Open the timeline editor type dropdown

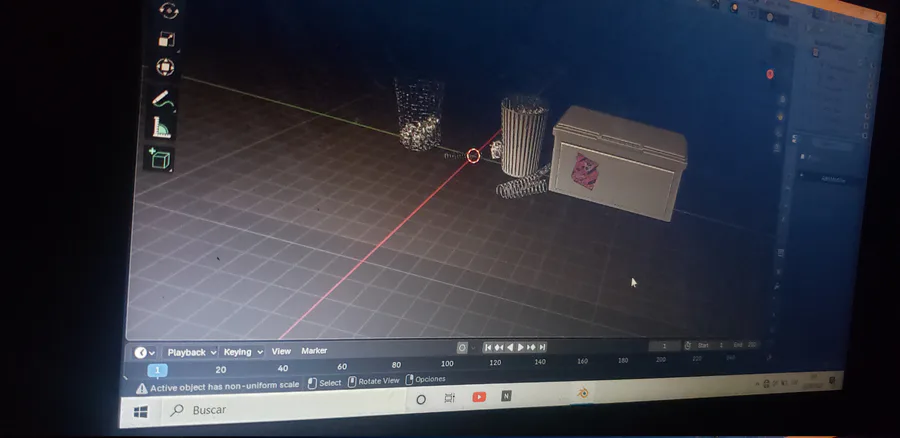pyautogui.click(x=145, y=352)
